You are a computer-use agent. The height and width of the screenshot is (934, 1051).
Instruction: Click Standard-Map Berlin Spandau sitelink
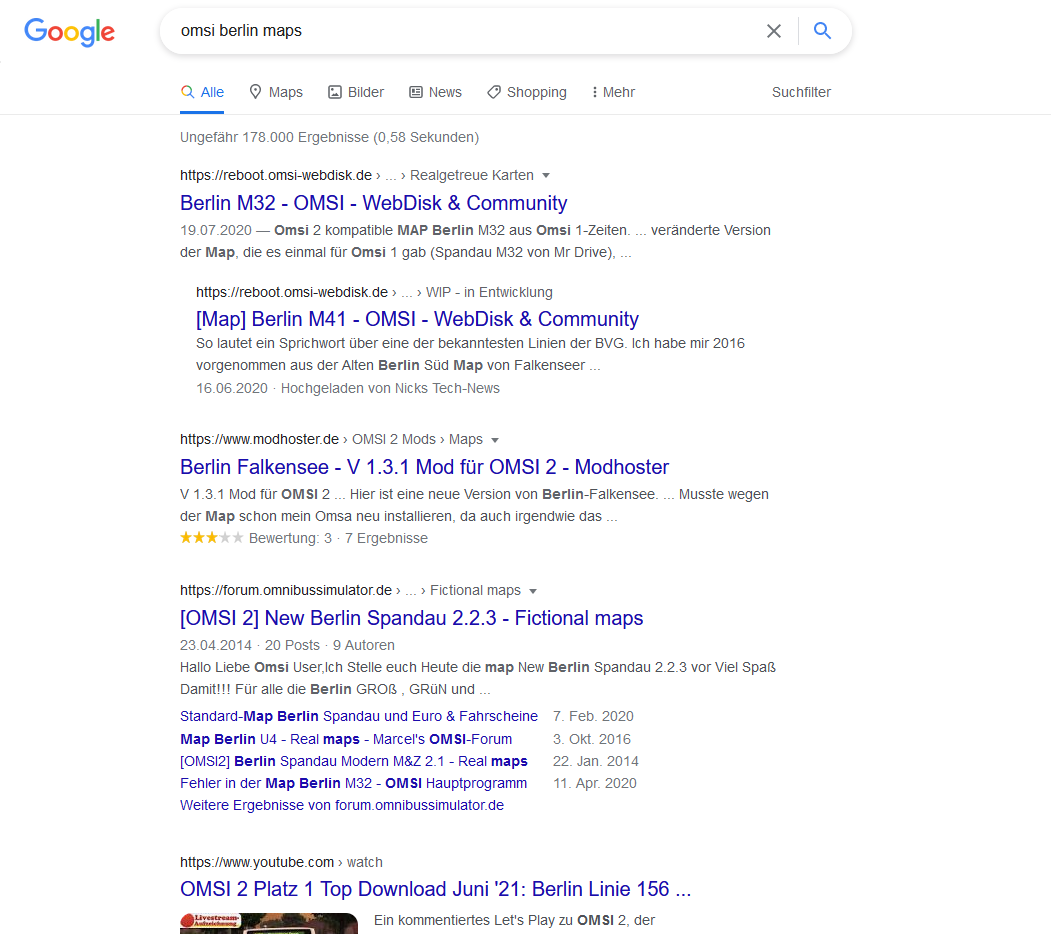(358, 716)
